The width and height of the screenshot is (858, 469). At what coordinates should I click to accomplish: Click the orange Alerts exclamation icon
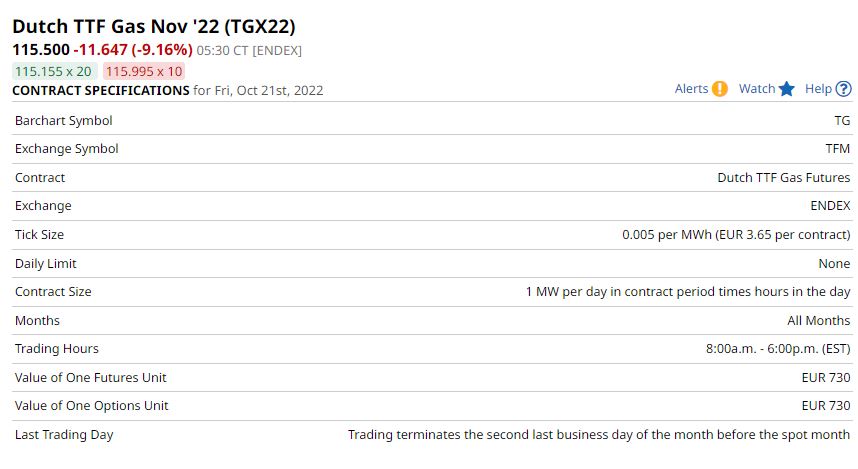tap(720, 89)
